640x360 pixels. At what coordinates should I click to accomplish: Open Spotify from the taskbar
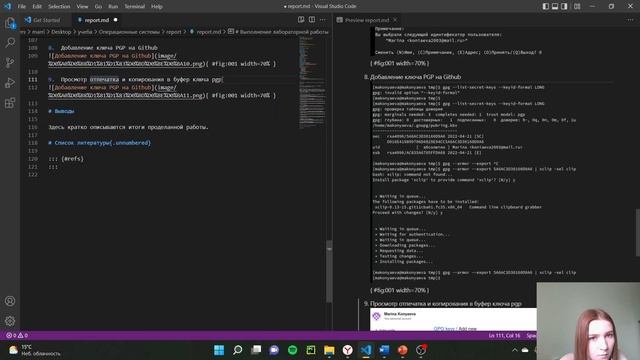tap(293, 350)
